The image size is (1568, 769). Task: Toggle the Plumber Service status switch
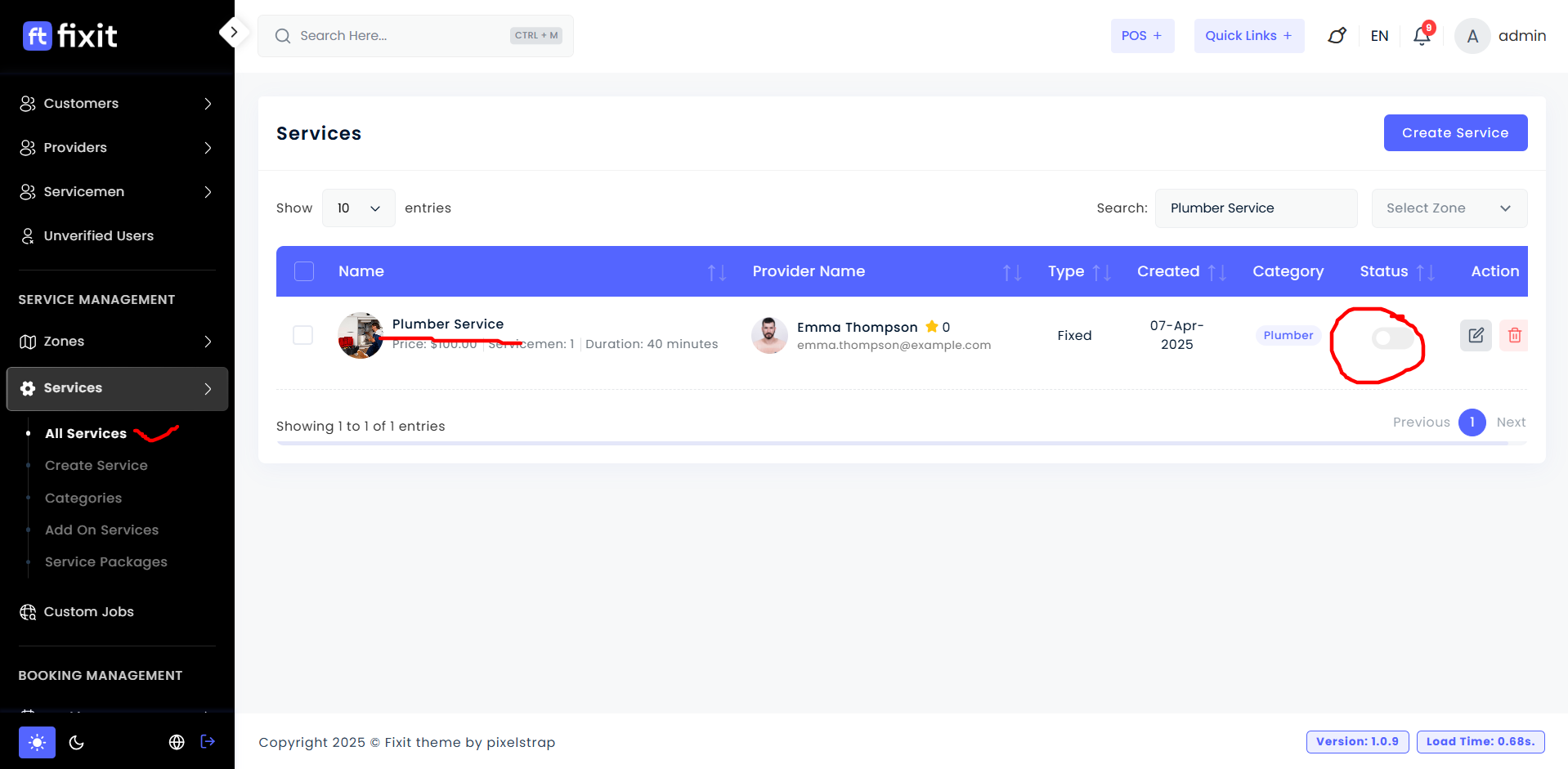click(1391, 338)
